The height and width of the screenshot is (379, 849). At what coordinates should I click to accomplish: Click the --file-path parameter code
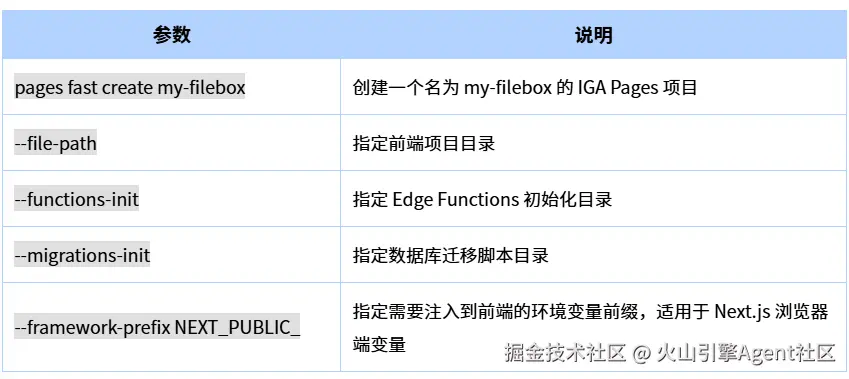55,143
